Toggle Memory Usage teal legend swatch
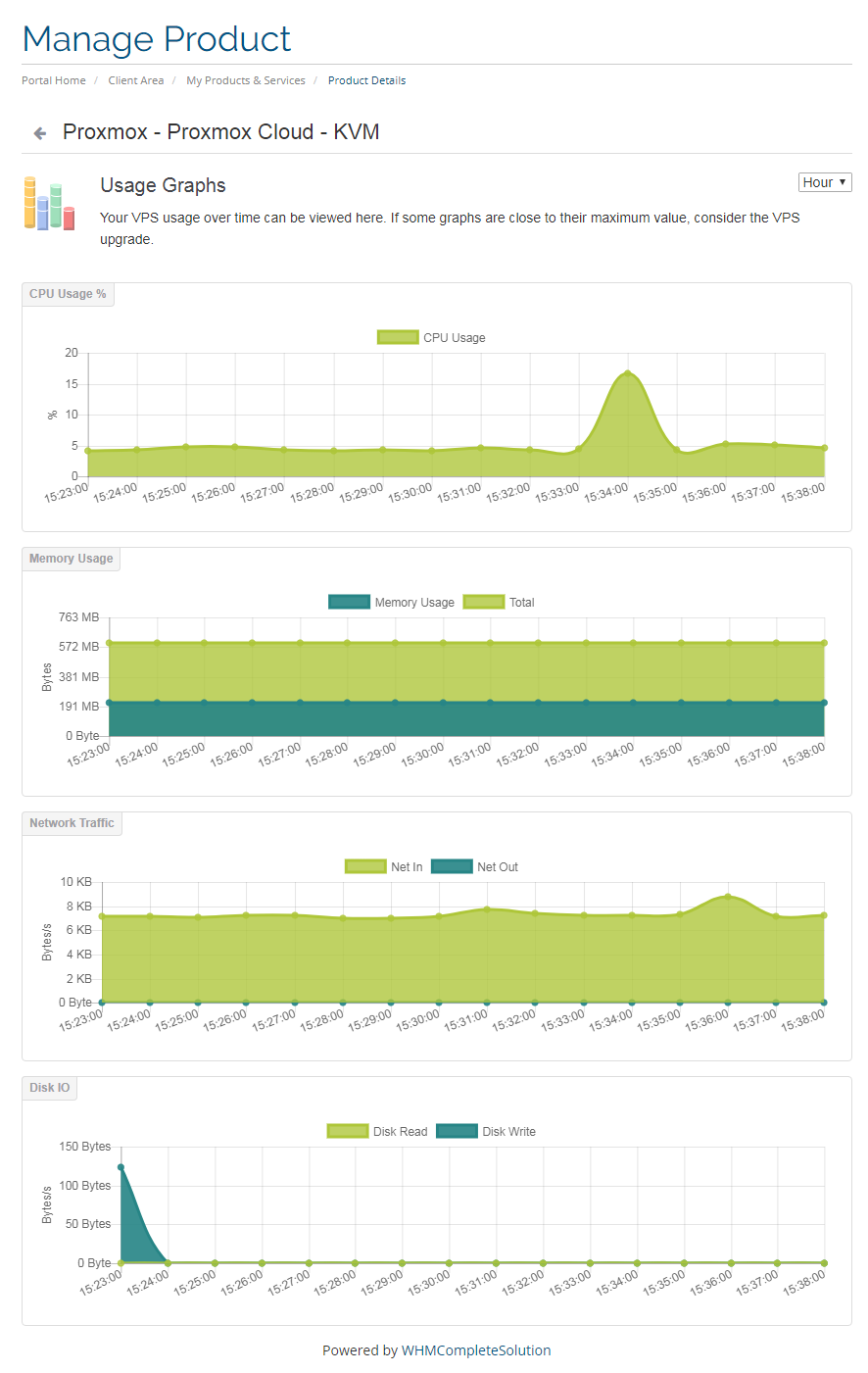 (350, 602)
